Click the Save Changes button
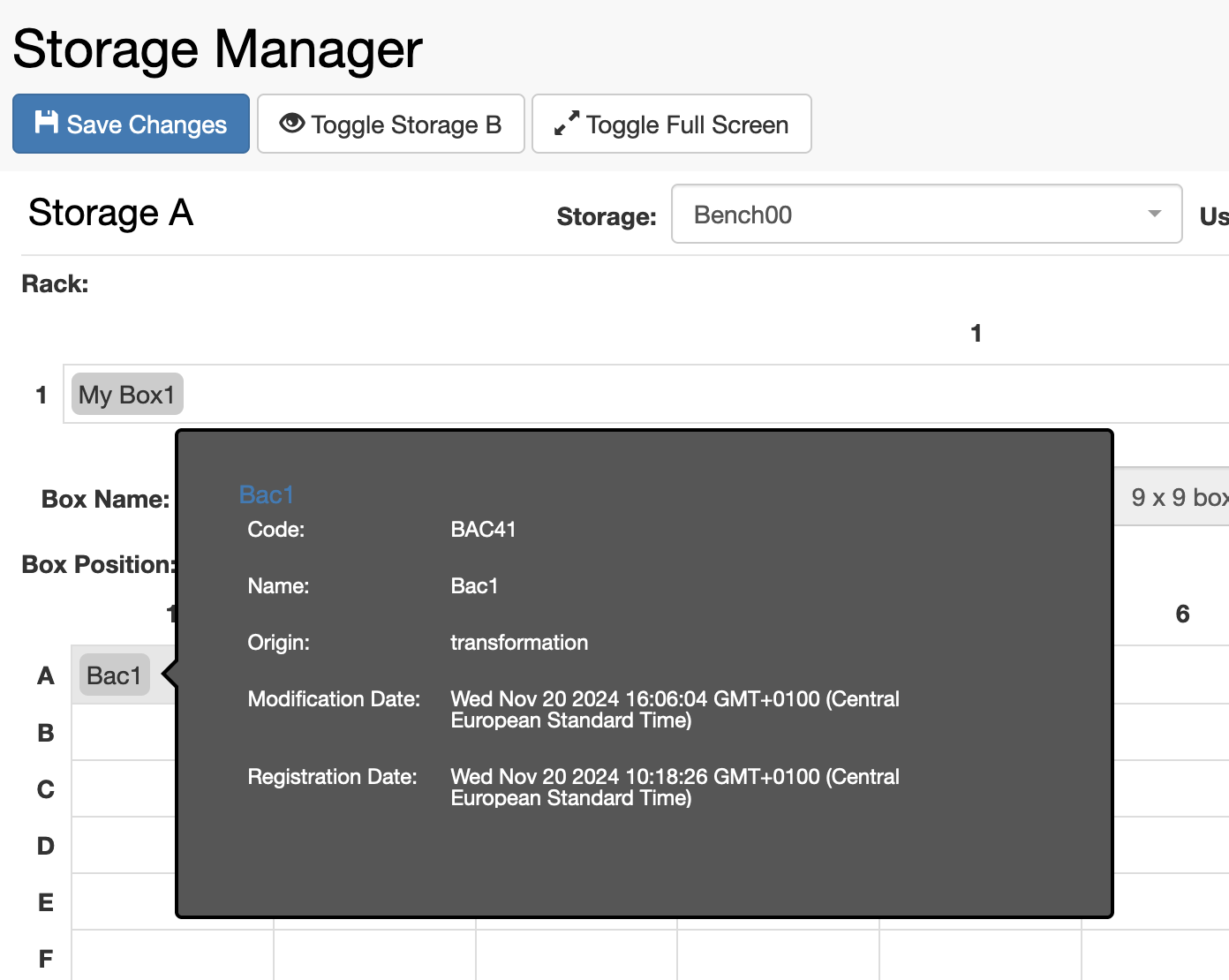1229x980 pixels. [131, 124]
